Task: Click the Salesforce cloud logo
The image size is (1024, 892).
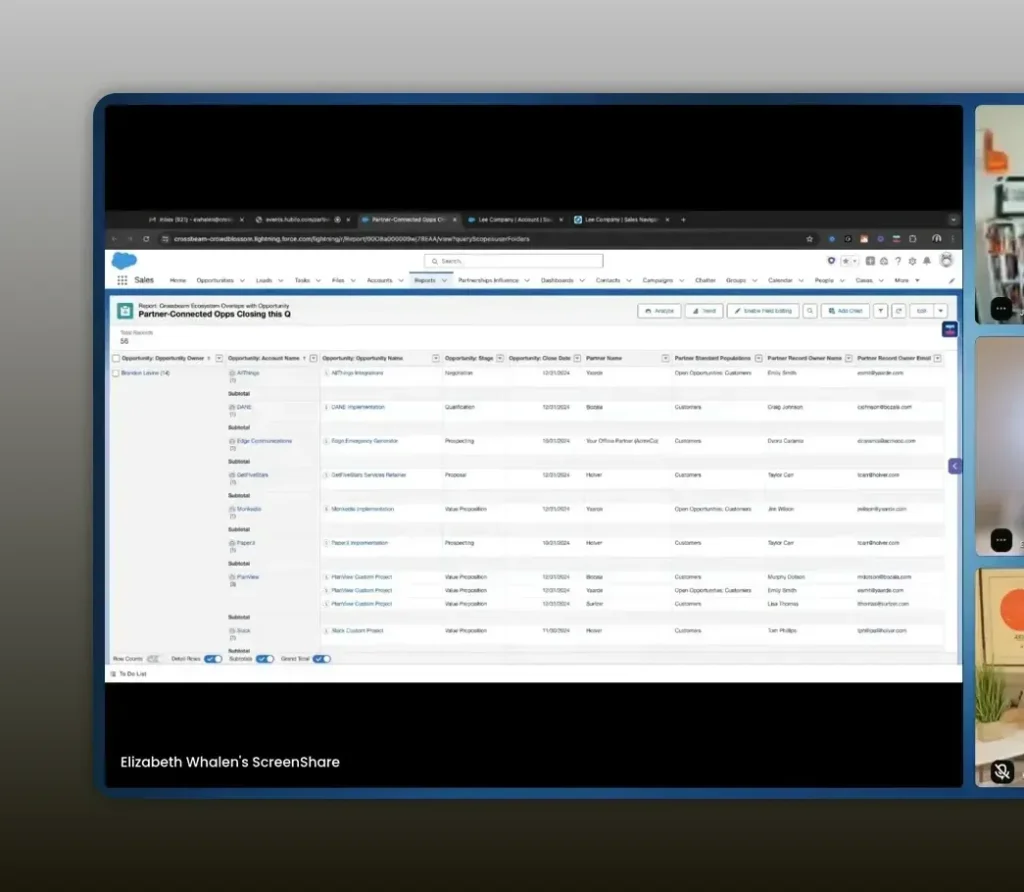Action: click(x=124, y=261)
